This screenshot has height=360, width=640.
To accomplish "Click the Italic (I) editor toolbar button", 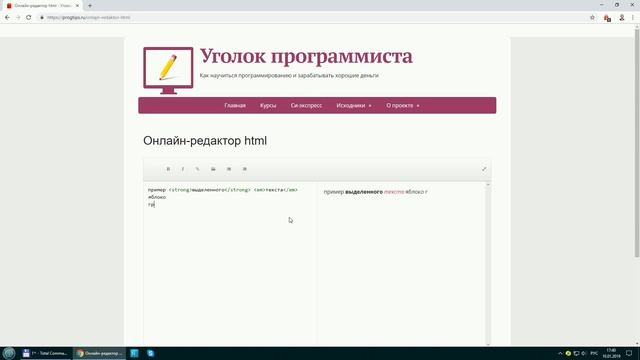I will [x=183, y=169].
